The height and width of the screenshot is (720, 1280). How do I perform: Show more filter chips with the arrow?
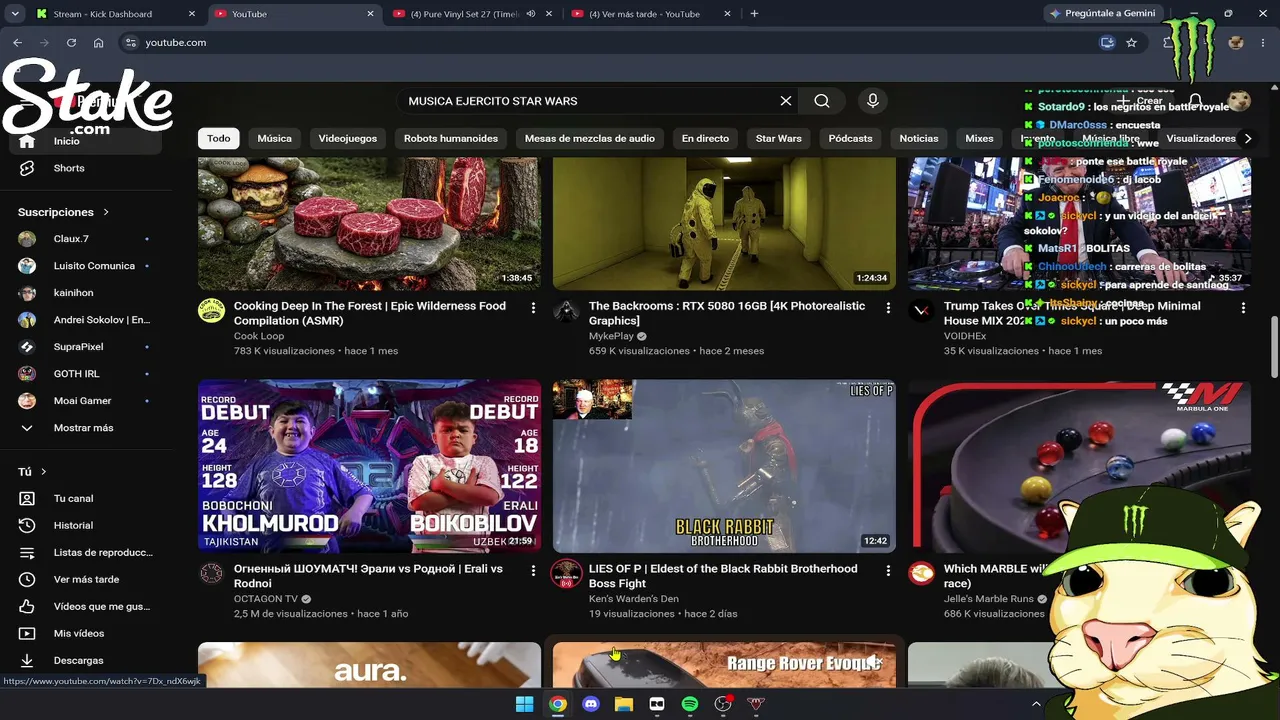(1247, 139)
